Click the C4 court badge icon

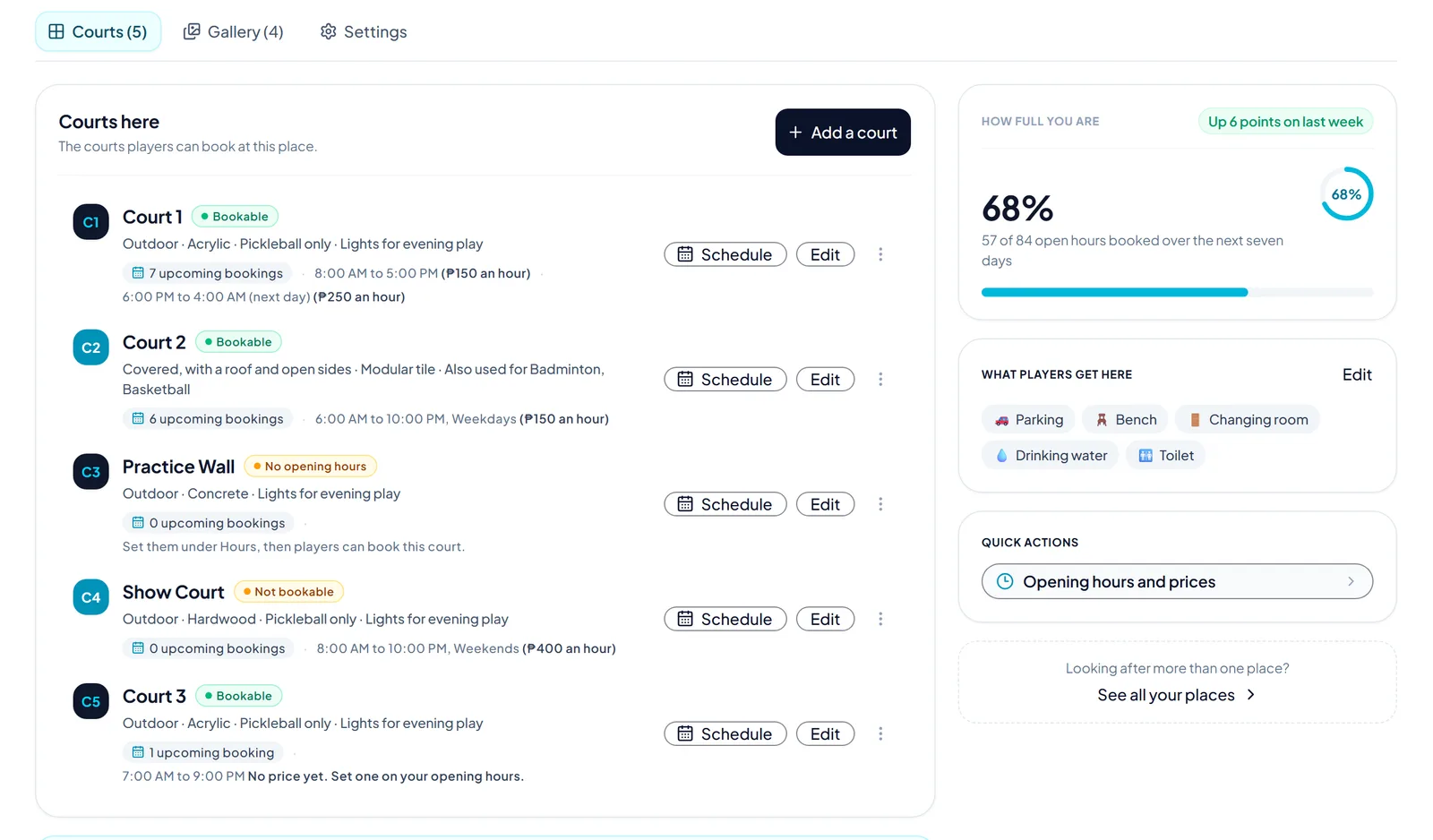(x=90, y=597)
